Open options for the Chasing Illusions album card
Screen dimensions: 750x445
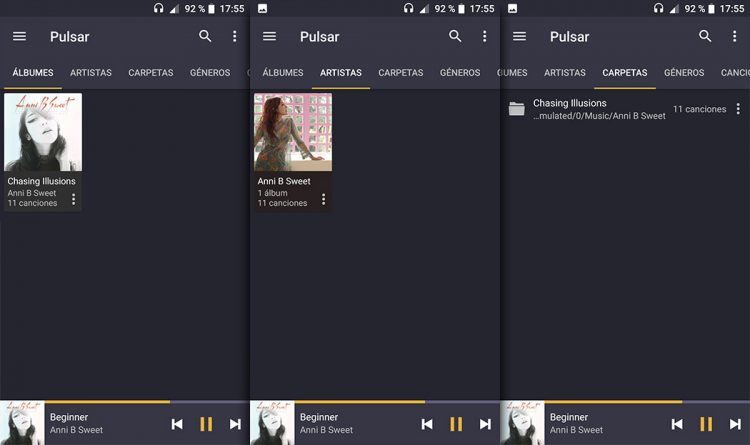pos(73,199)
